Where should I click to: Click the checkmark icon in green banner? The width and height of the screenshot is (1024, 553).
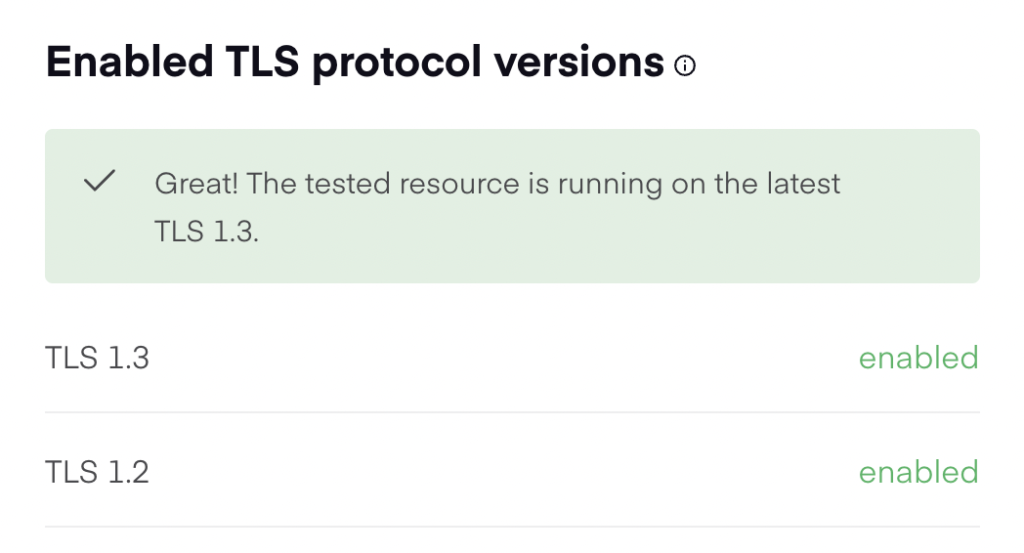(x=100, y=181)
